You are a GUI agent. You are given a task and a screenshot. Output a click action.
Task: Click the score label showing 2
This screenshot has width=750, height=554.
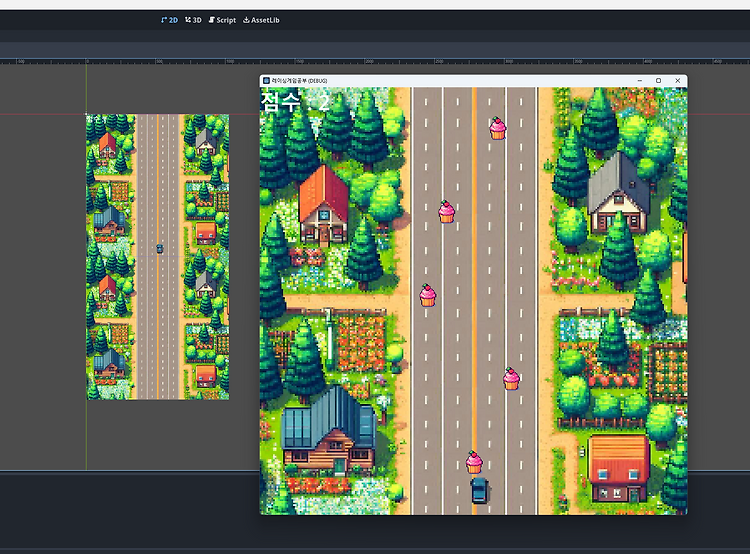295,102
